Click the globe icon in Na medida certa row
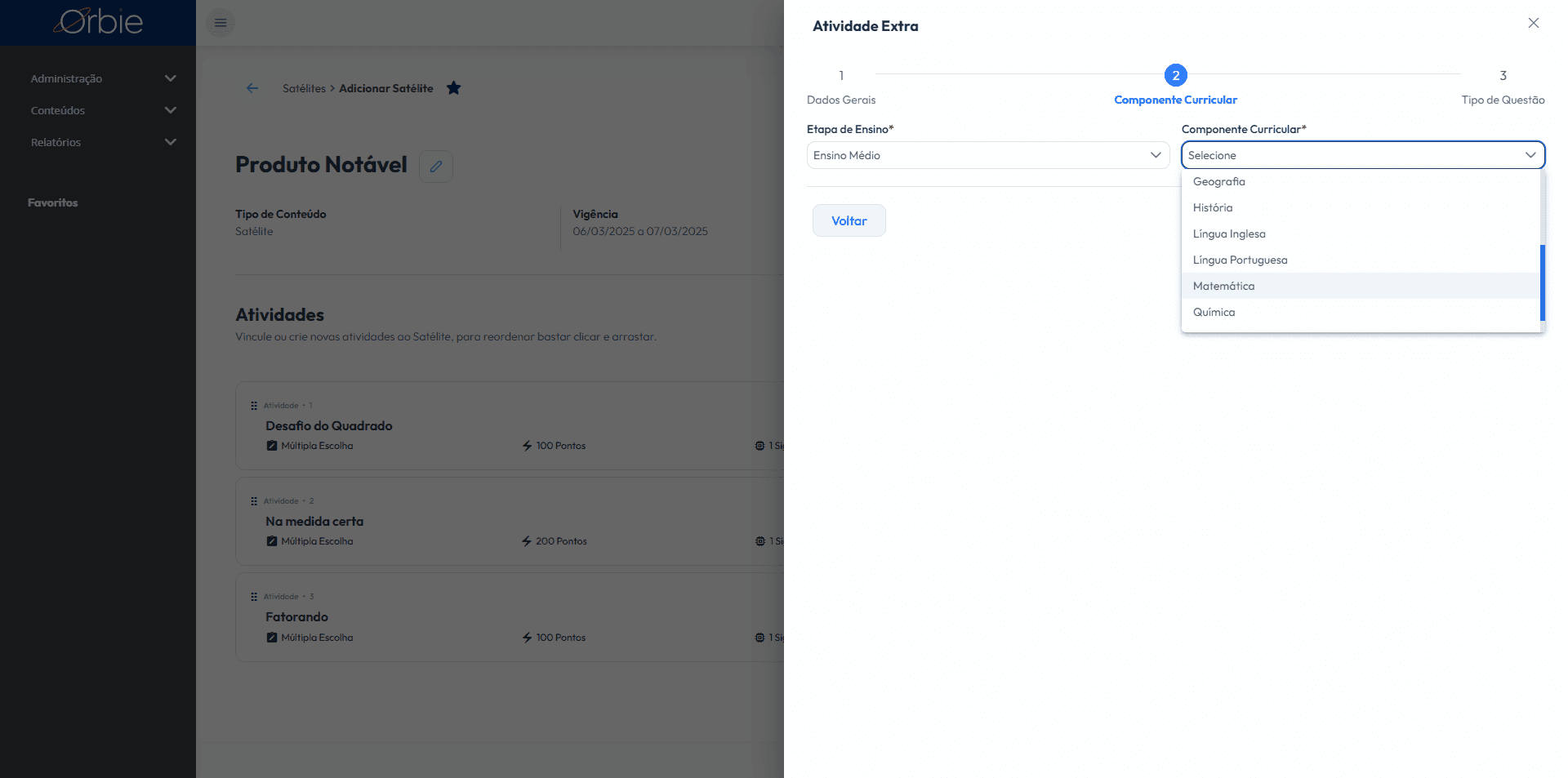 [760, 541]
